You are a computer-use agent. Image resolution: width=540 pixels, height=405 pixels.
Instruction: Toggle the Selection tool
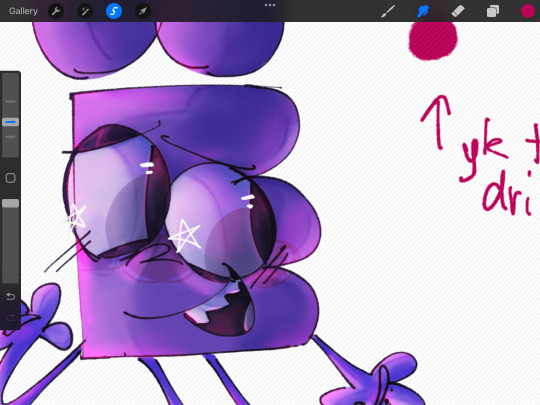click(x=114, y=11)
